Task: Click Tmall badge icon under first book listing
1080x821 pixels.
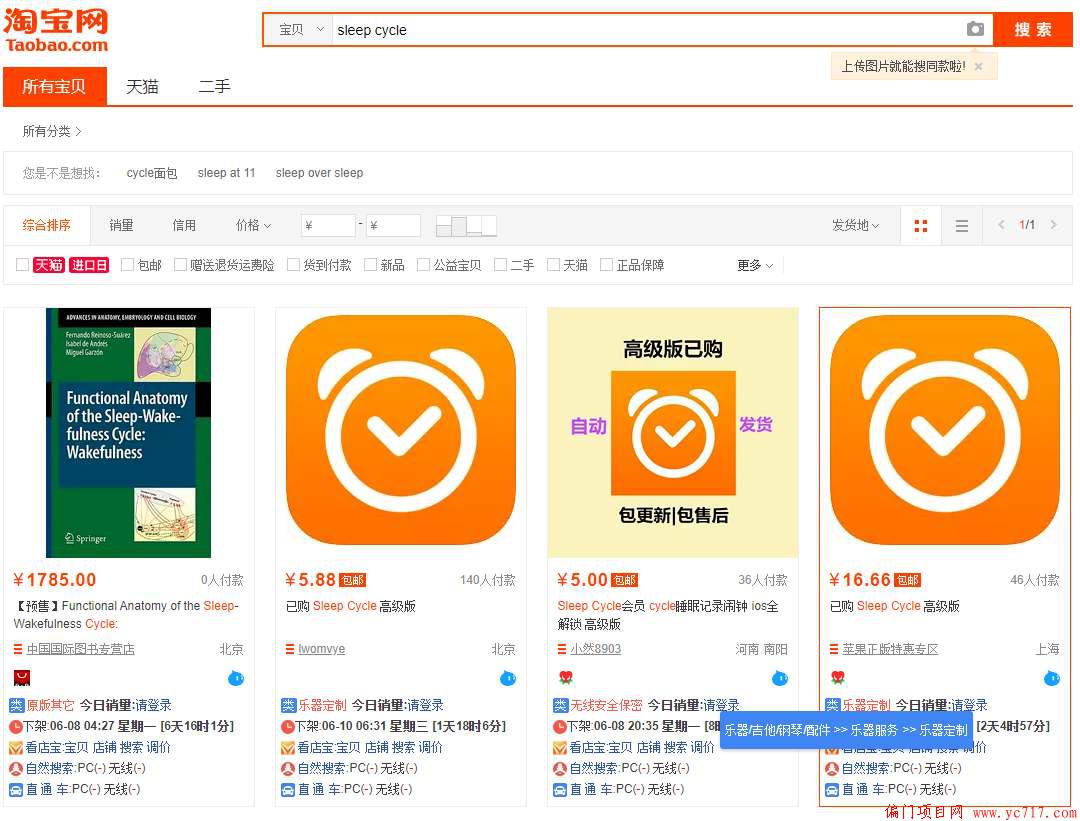Action: coord(22,678)
